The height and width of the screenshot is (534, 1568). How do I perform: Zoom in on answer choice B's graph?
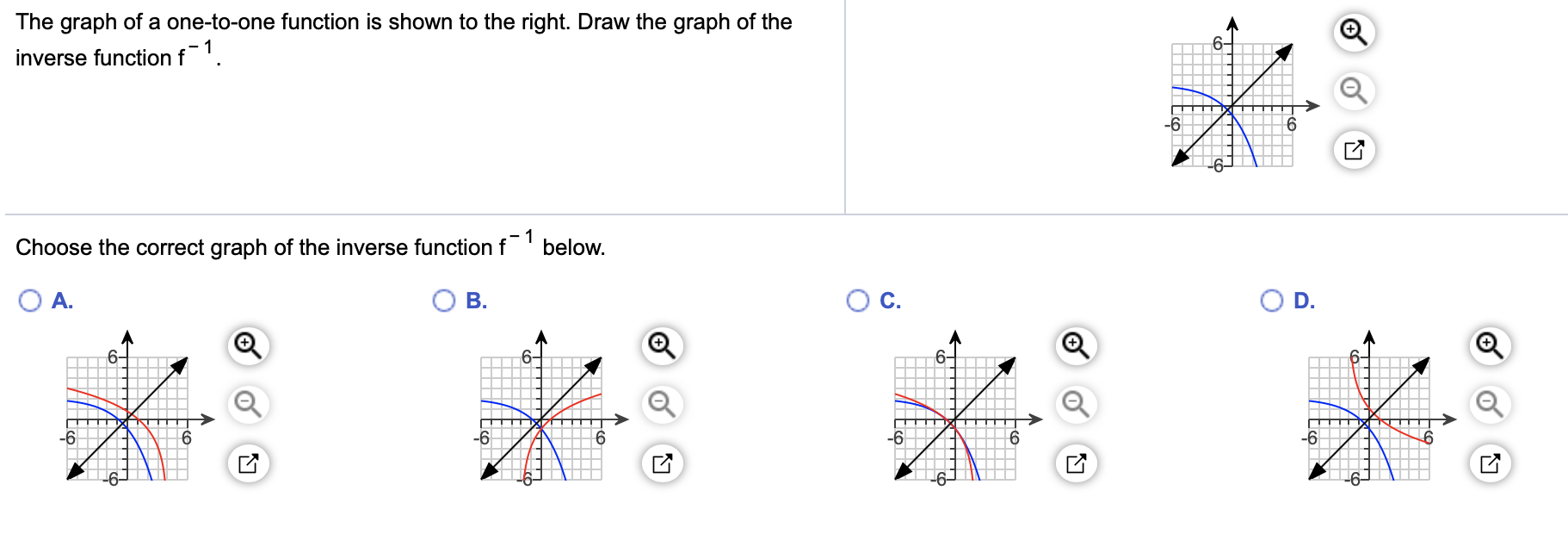click(x=660, y=345)
